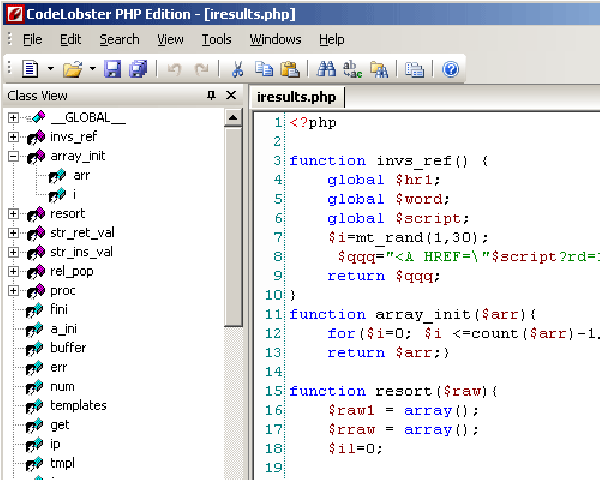Screen dimensions: 600x480
Task: Open Find with the binoculars icon
Action: [325, 69]
